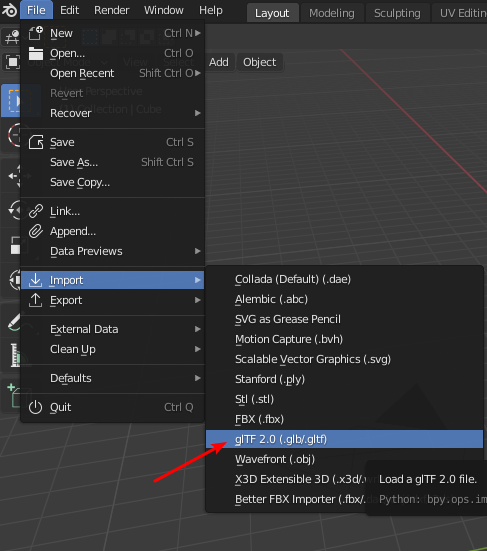Switch to the UV Editing workspace tab
The image size is (487, 551).
coord(460,13)
